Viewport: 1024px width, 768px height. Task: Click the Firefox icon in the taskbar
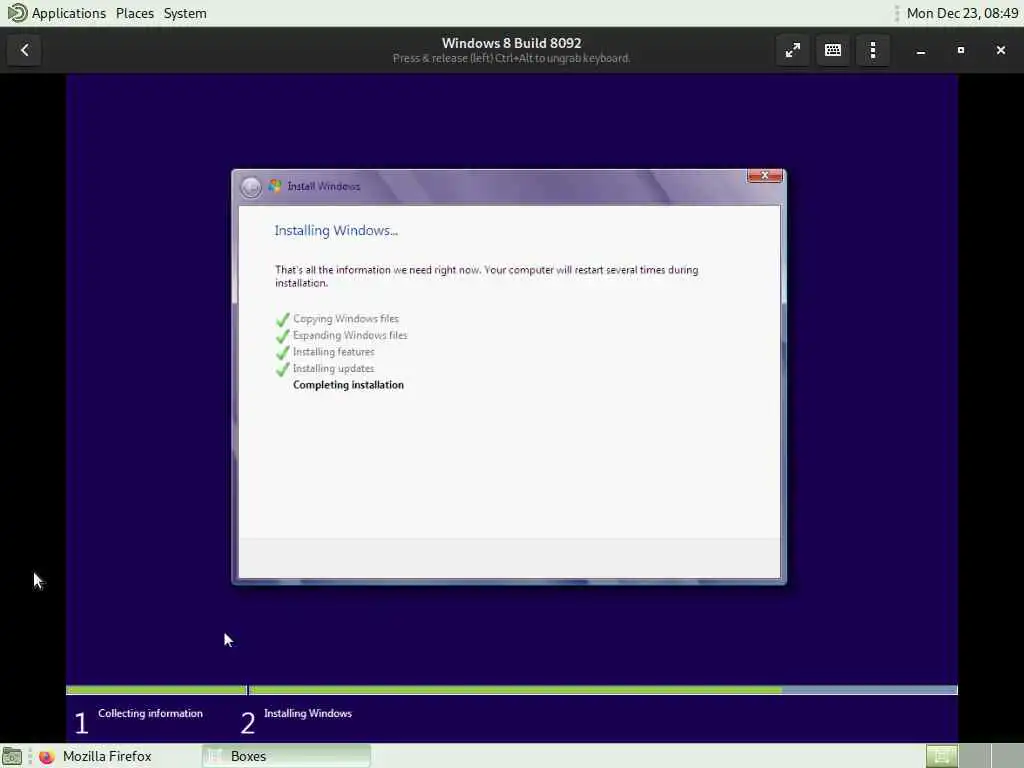[46, 756]
